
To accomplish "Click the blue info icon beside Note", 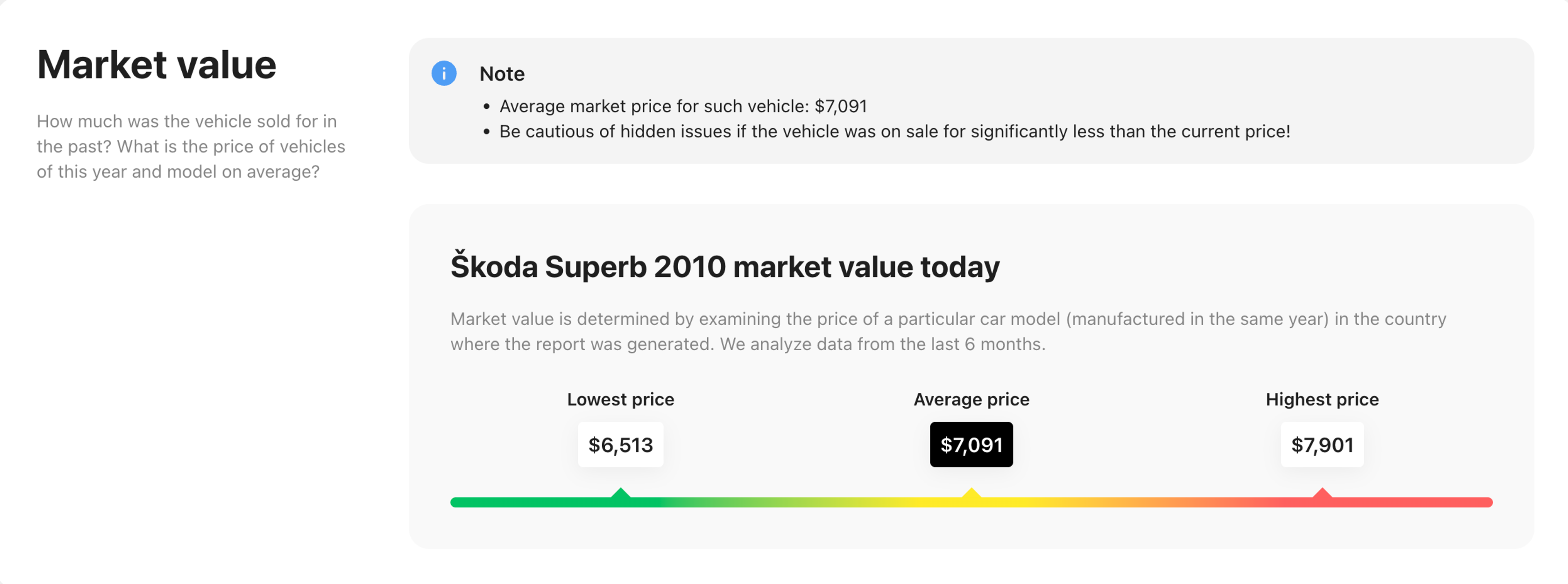I will [x=444, y=74].
